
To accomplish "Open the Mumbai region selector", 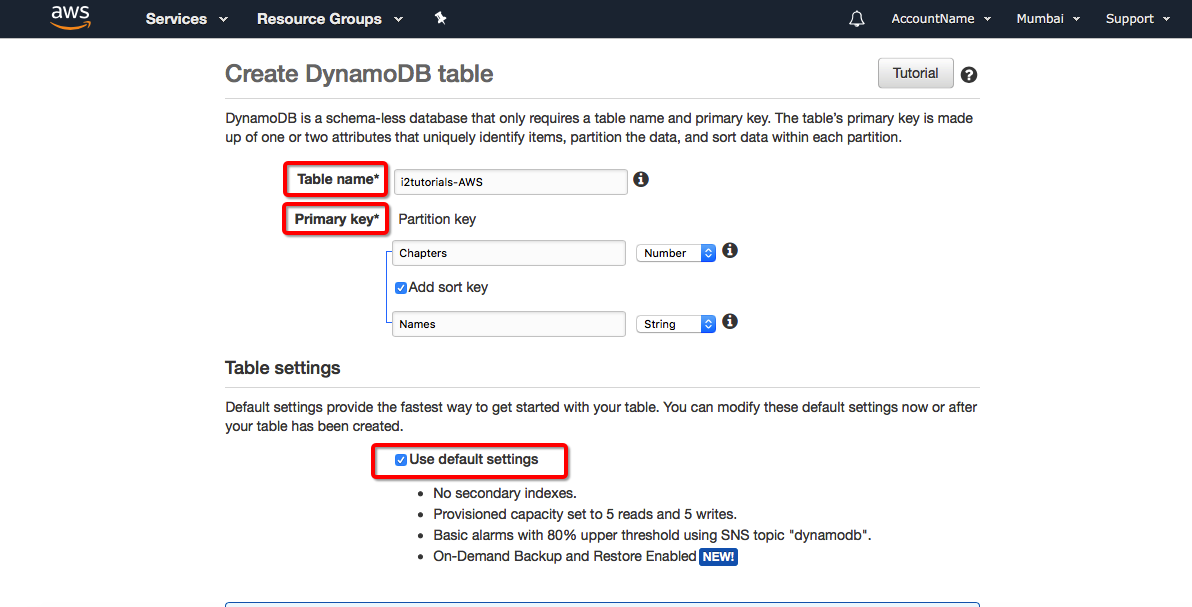I will click(1048, 19).
